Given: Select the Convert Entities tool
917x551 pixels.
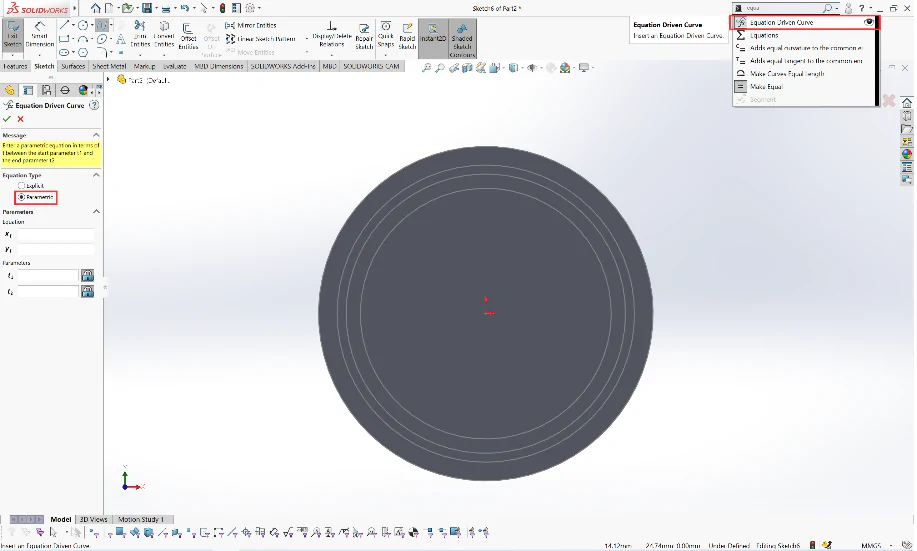Looking at the screenshot, I should coord(164,34).
